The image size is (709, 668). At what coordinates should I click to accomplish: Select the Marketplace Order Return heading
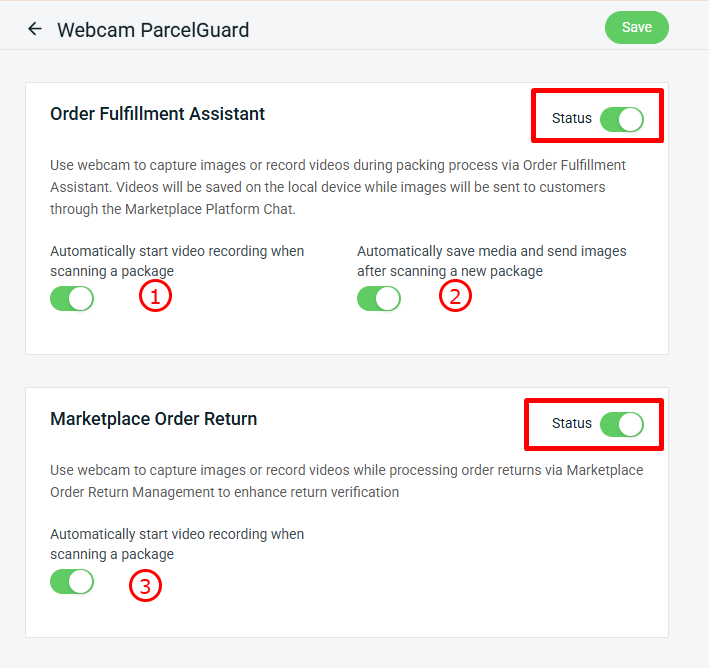tap(153, 419)
